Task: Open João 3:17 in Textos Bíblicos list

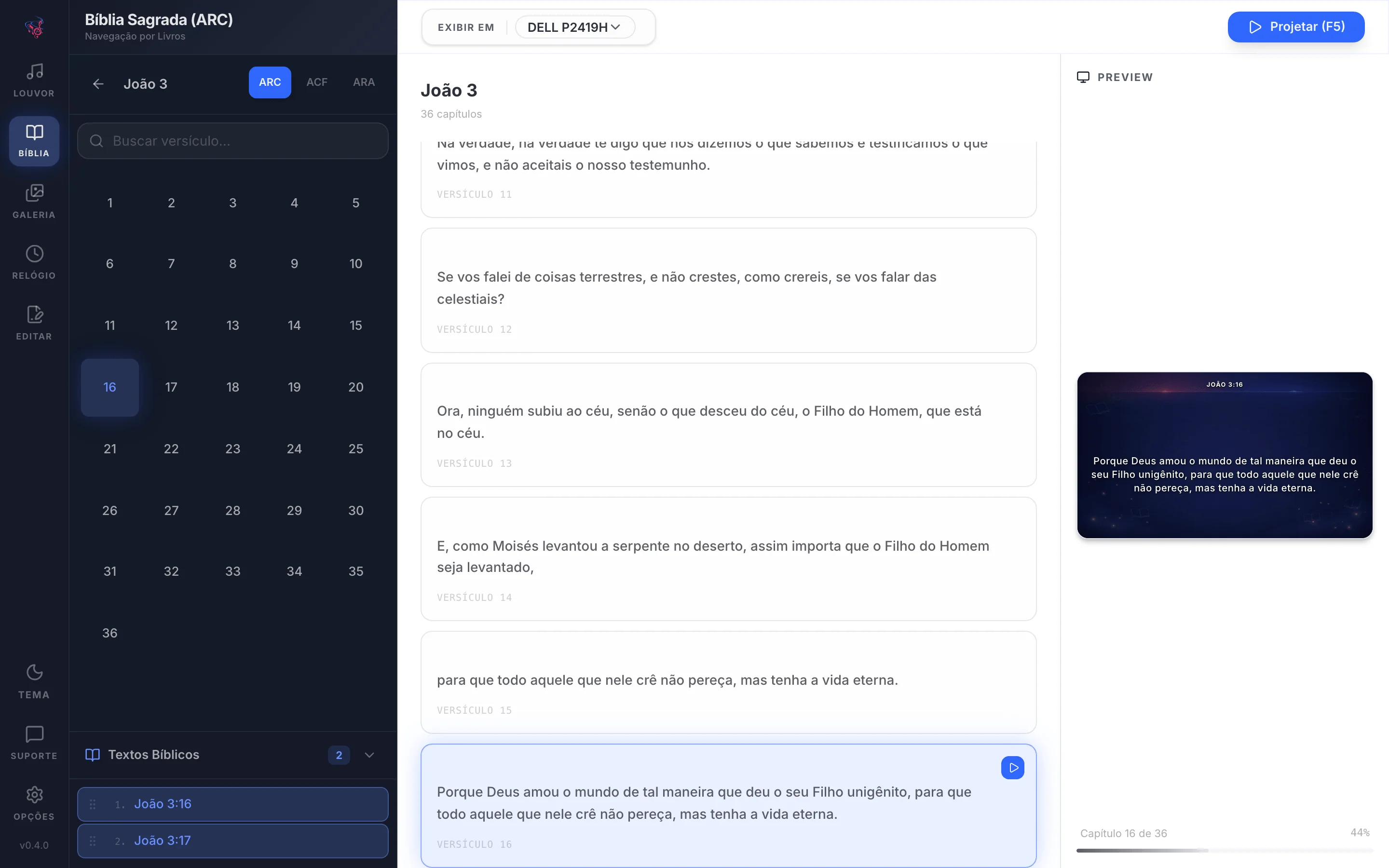Action: pyautogui.click(x=232, y=841)
